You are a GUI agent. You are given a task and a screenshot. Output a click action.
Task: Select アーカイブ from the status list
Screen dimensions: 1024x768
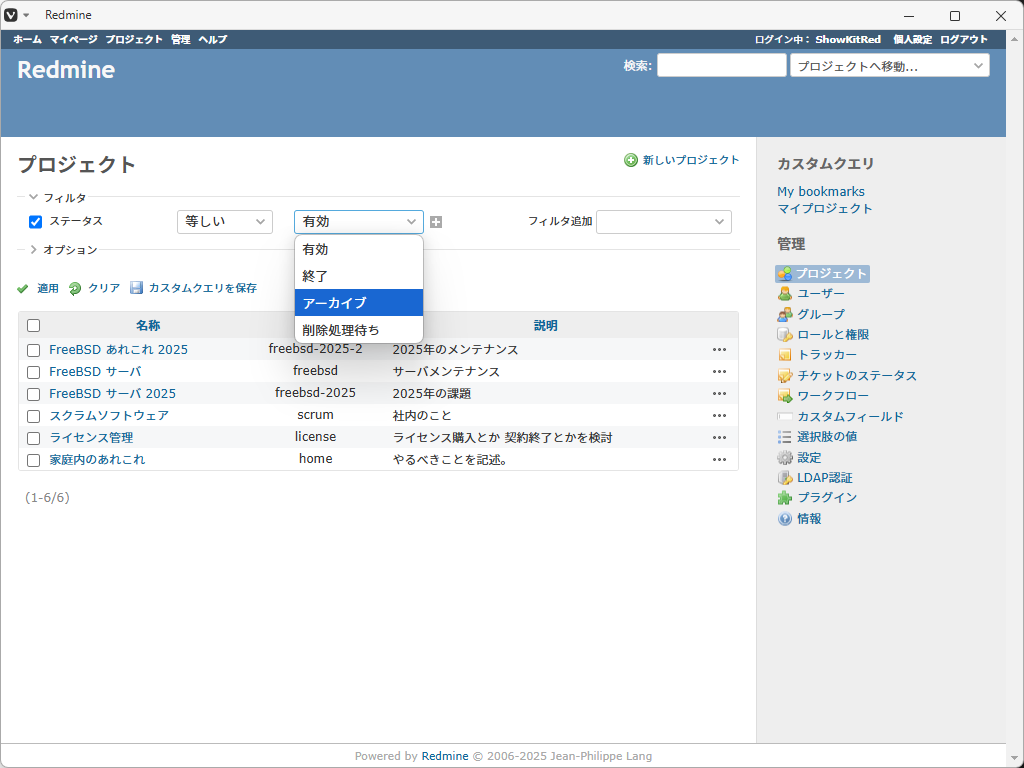tap(359, 303)
